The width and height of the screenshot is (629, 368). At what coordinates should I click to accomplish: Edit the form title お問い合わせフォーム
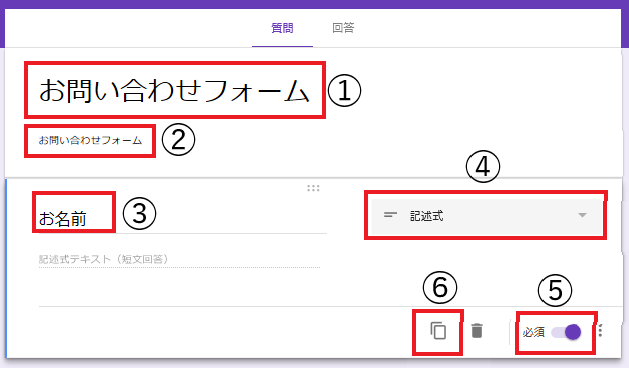[x=174, y=90]
